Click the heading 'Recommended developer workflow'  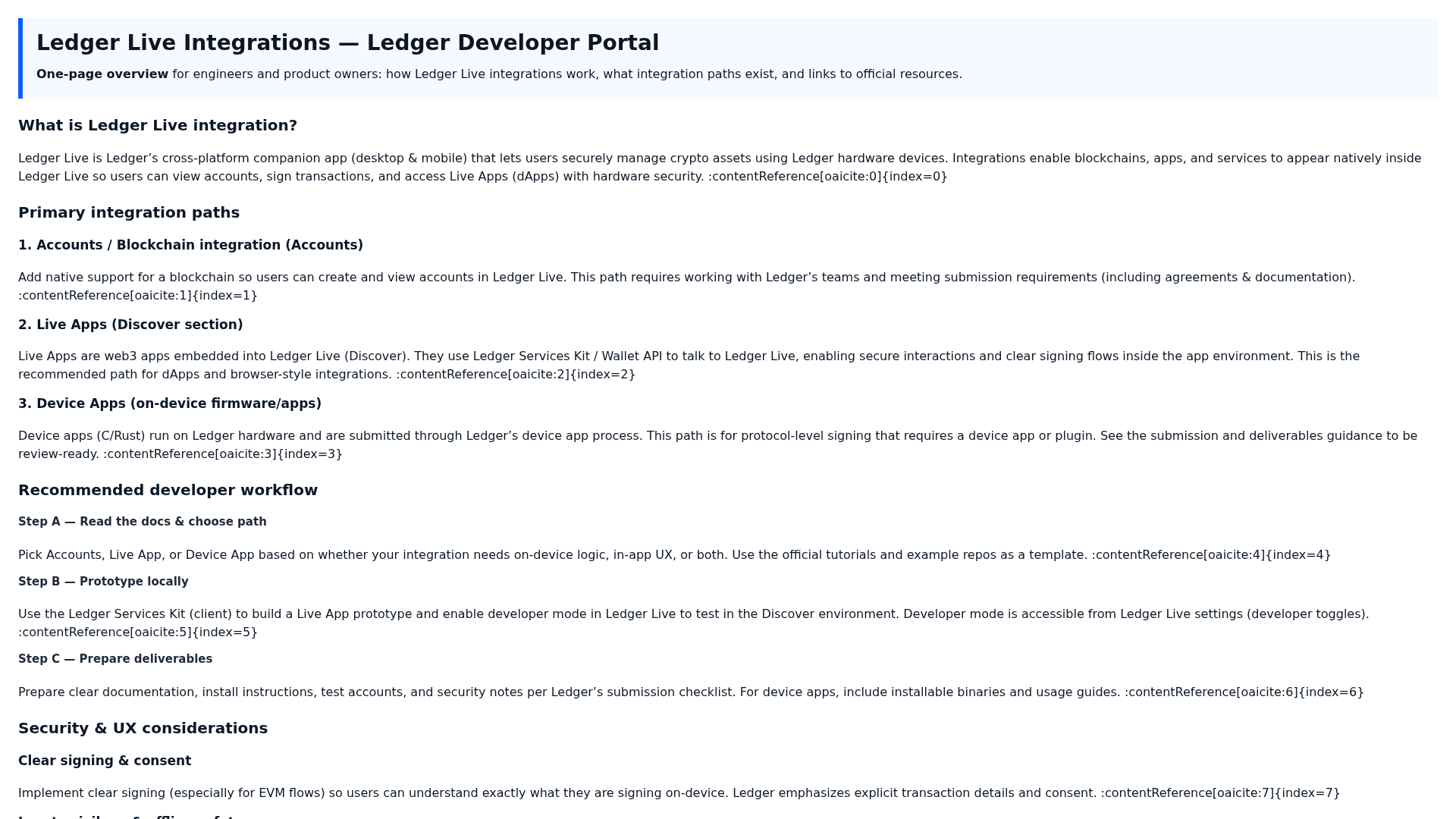(168, 491)
